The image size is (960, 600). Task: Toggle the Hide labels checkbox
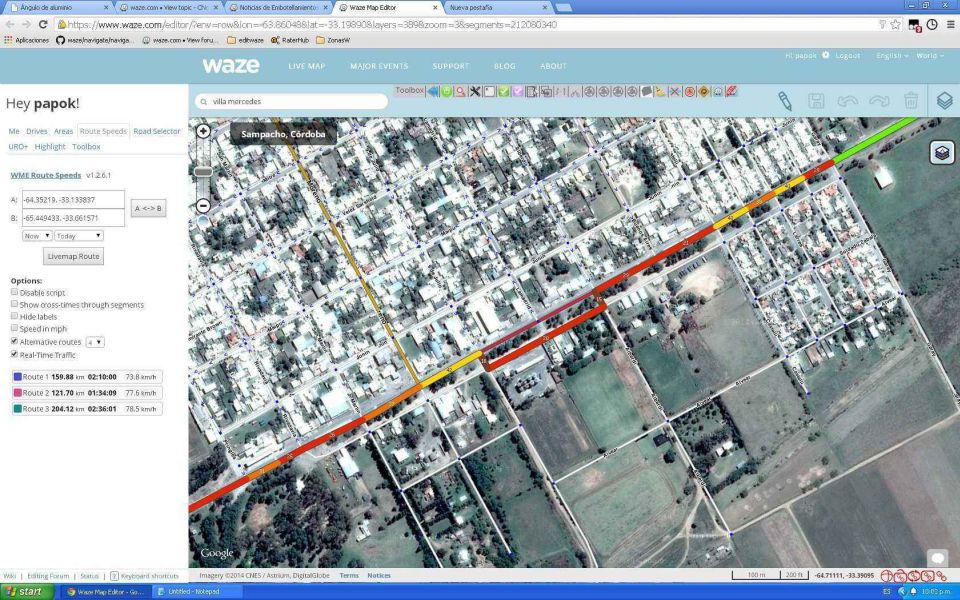pyautogui.click(x=14, y=316)
